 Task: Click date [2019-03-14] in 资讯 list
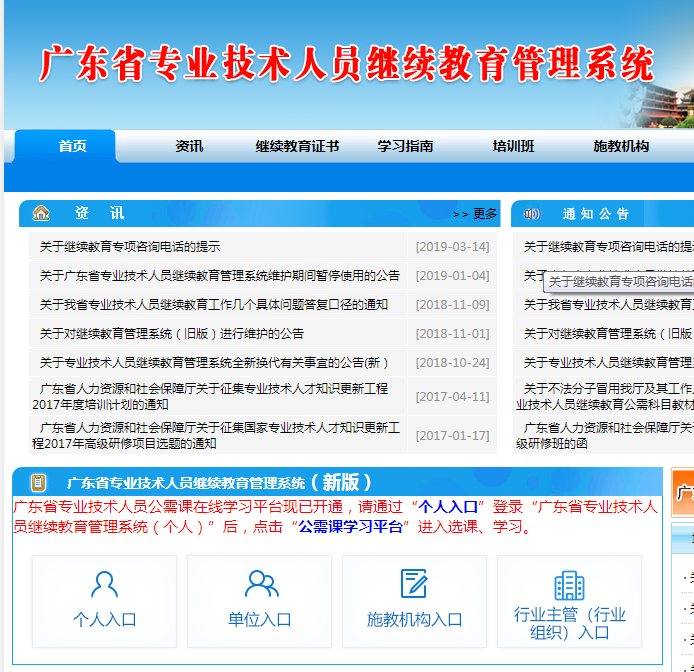tap(452, 247)
